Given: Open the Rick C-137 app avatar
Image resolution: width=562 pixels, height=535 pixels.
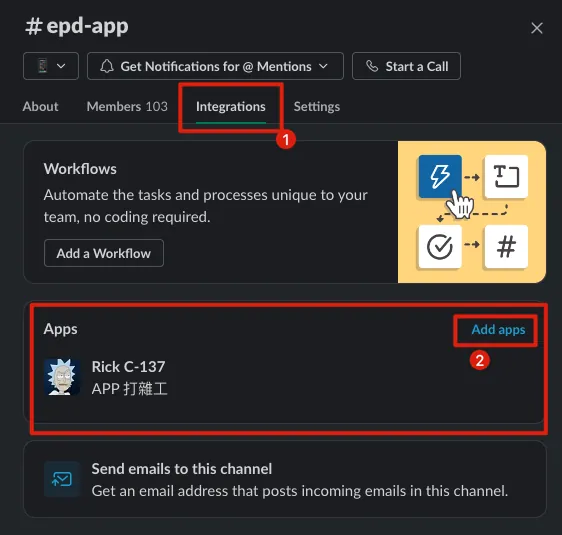Looking at the screenshot, I should click(x=62, y=377).
